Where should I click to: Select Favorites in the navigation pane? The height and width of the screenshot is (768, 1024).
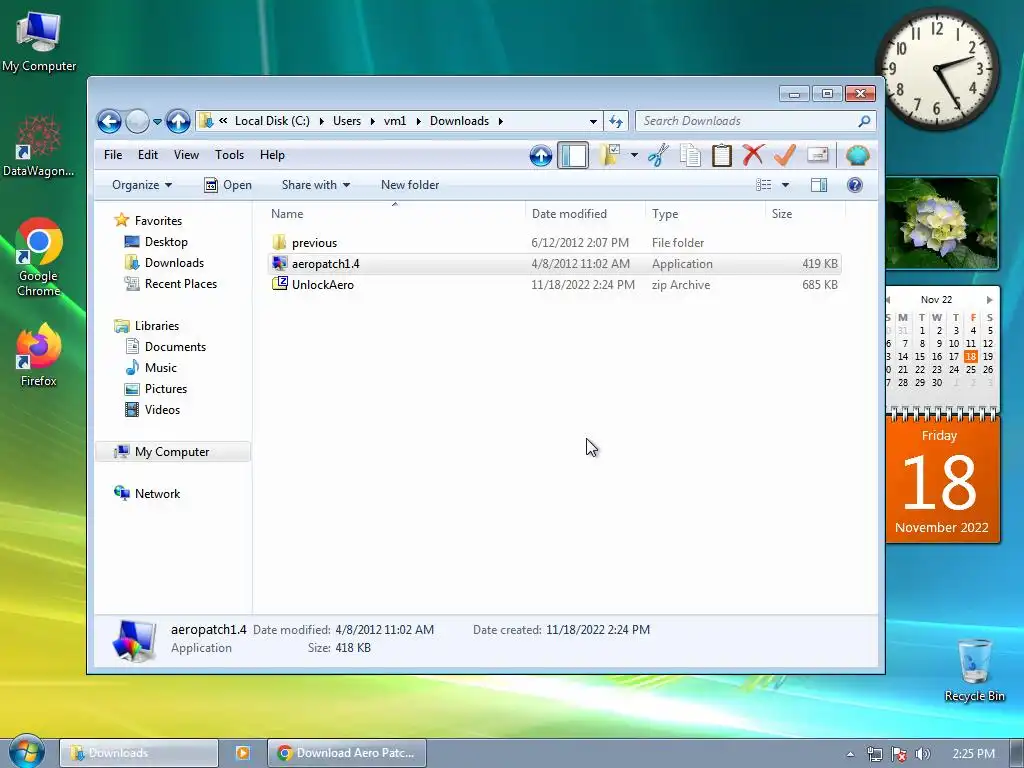[x=148, y=221]
